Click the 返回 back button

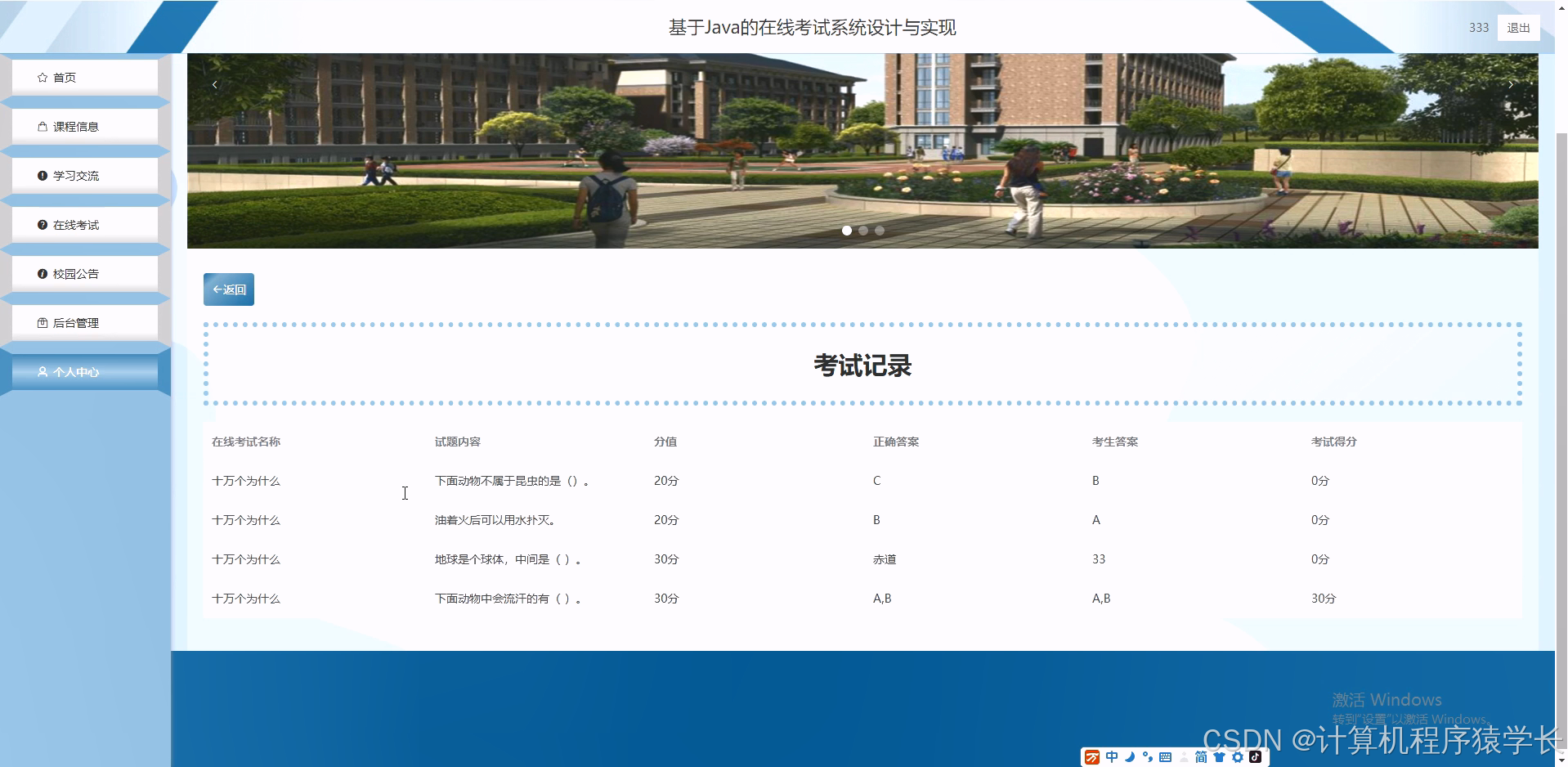[x=228, y=289]
